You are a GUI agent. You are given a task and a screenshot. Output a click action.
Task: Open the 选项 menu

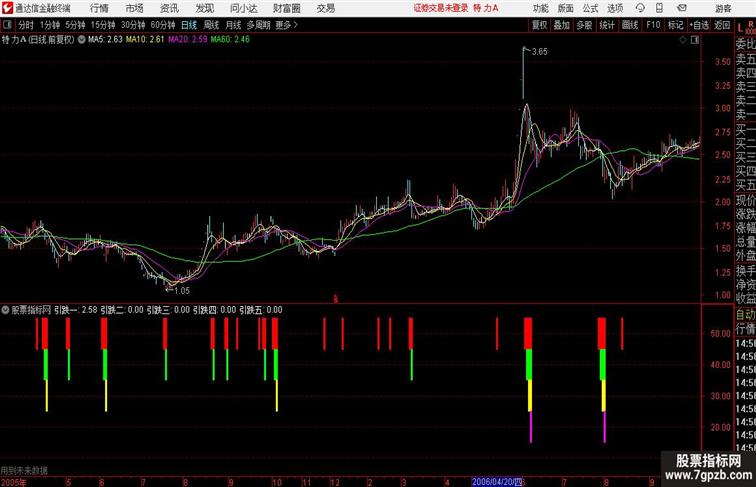click(615, 8)
